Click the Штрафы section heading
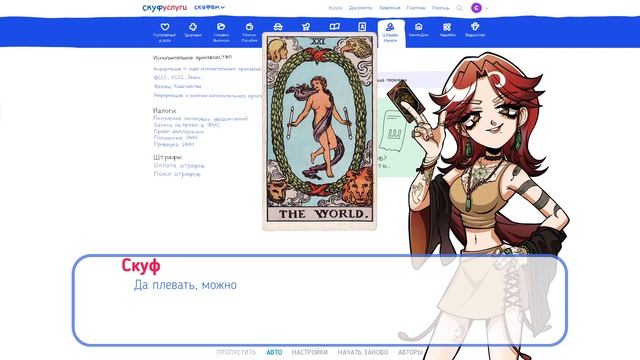 click(x=167, y=157)
